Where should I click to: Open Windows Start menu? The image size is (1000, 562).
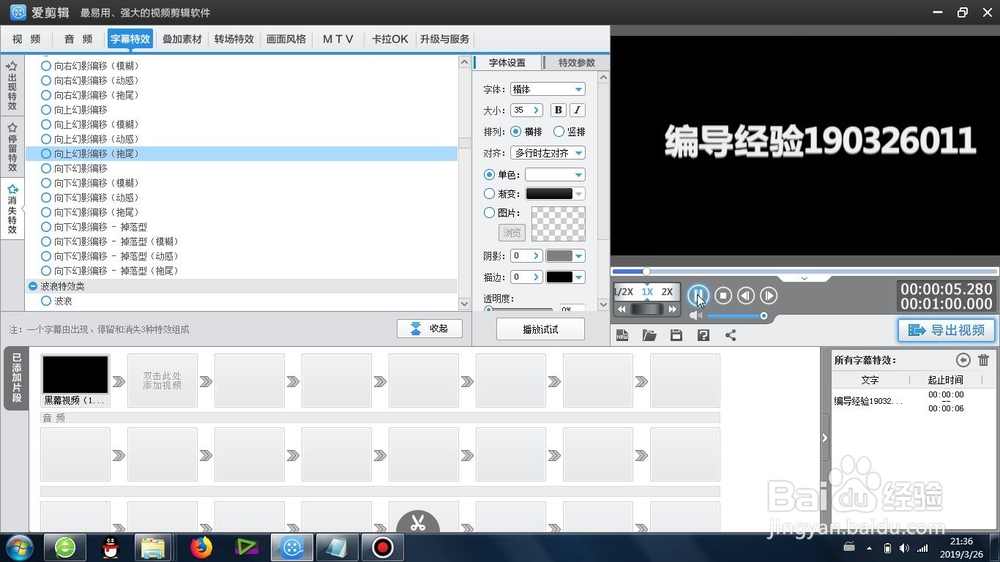tap(19, 547)
